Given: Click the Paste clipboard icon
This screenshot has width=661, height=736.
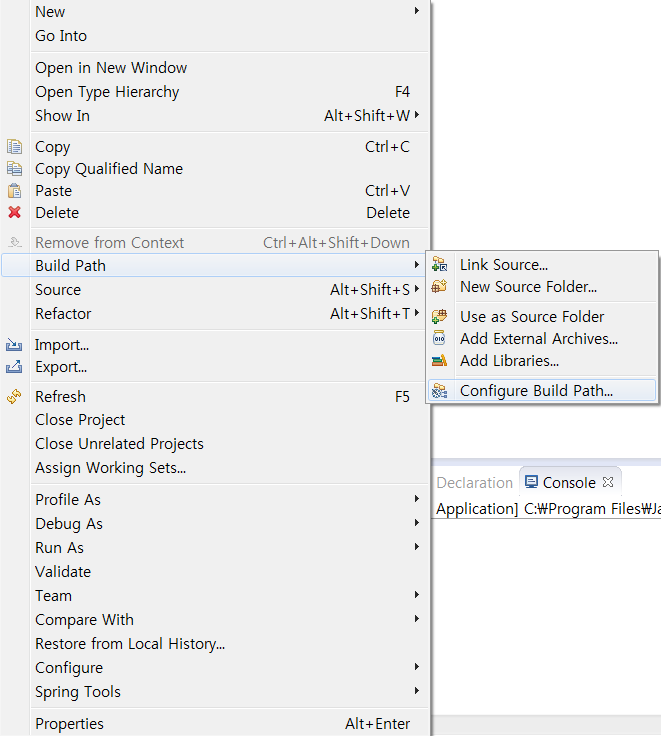Looking at the screenshot, I should [15, 190].
